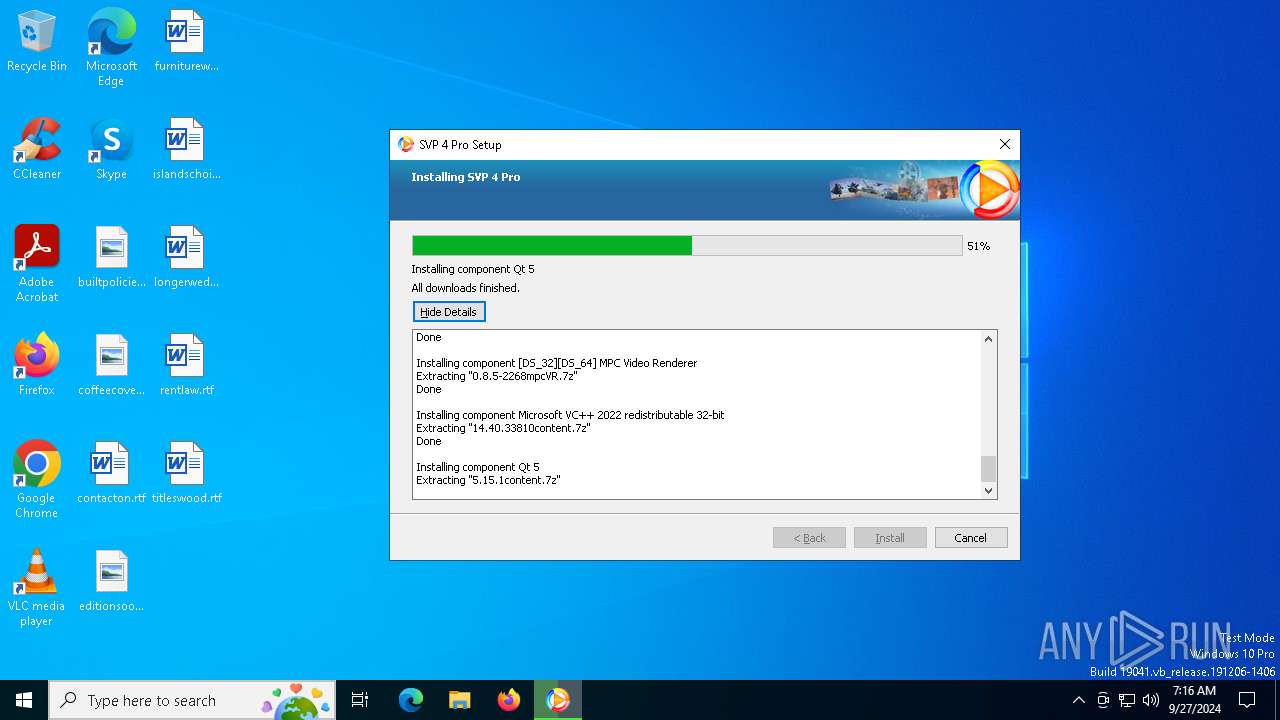The width and height of the screenshot is (1280, 720).
Task: Click 'All downloads finished.' status text
Action: coord(465,288)
